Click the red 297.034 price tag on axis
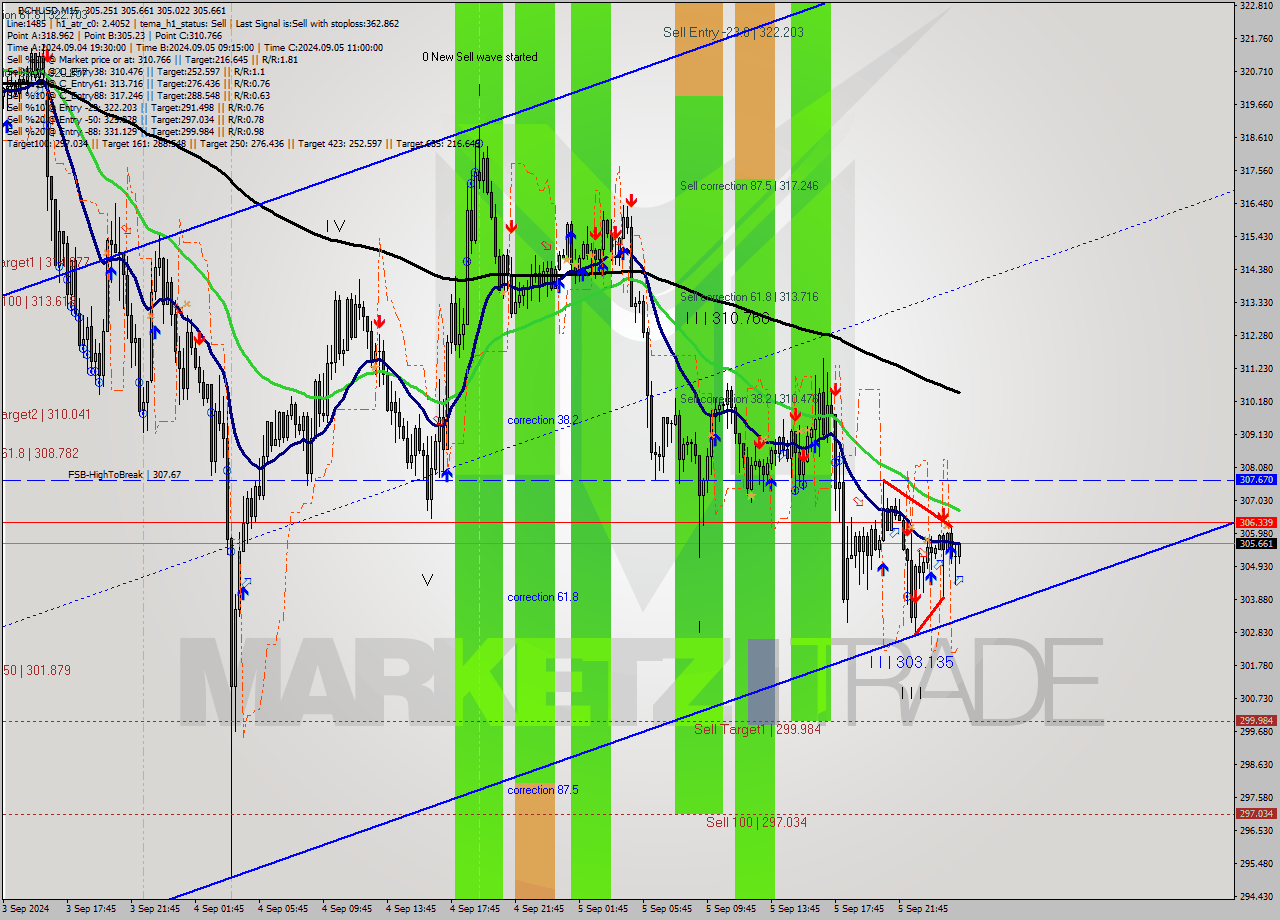The height and width of the screenshot is (920, 1280). coord(1256,813)
